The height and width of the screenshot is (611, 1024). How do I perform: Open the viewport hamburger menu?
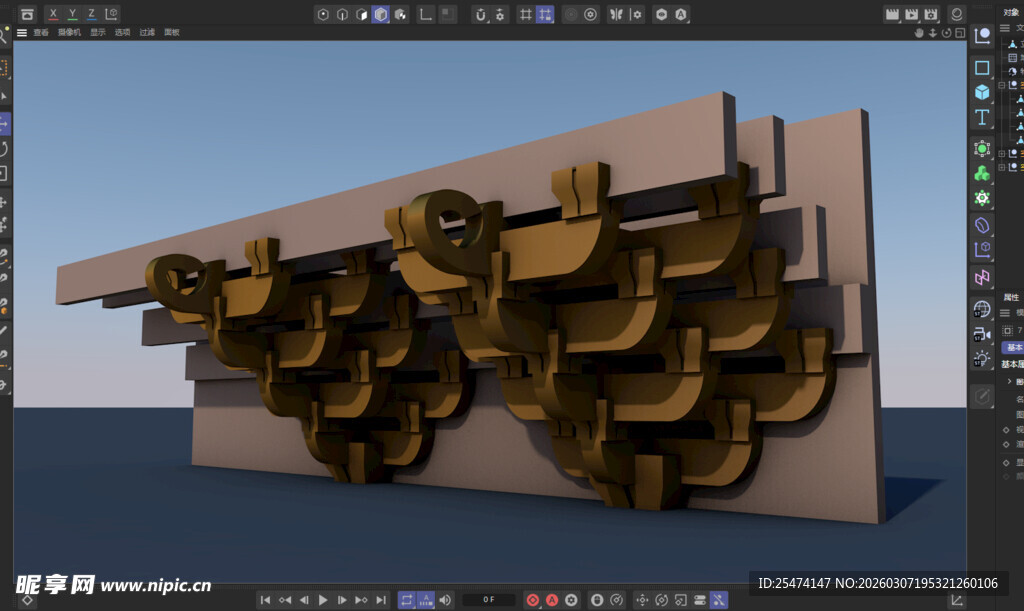tap(22, 32)
